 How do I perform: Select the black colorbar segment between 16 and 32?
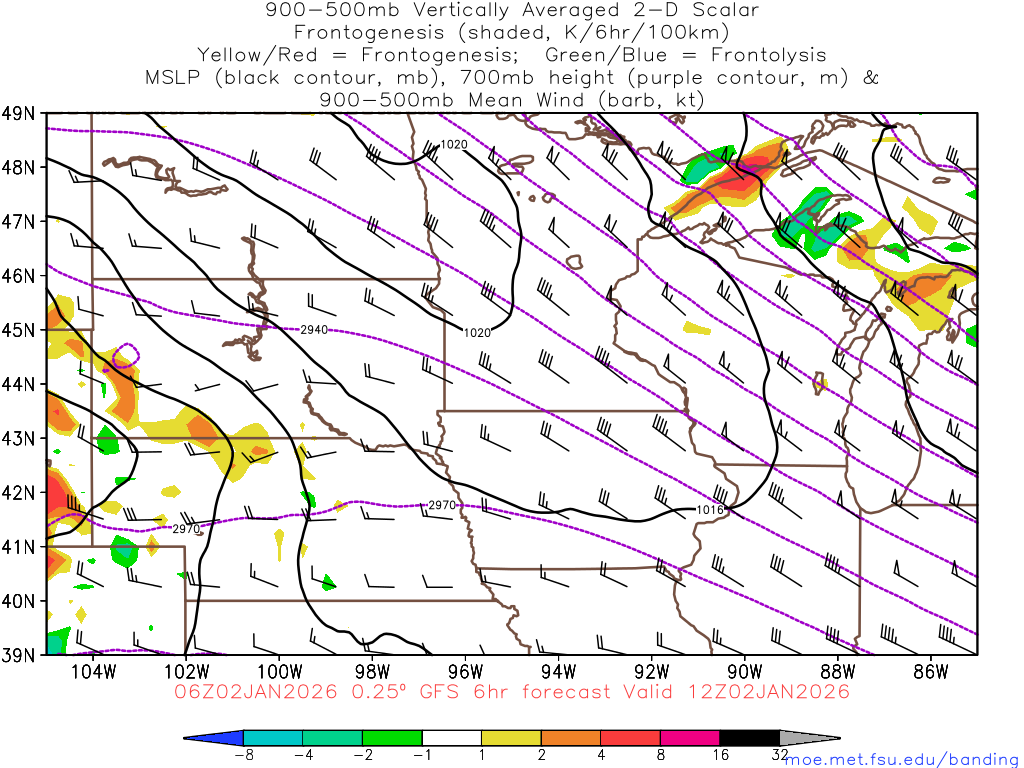click(749, 738)
